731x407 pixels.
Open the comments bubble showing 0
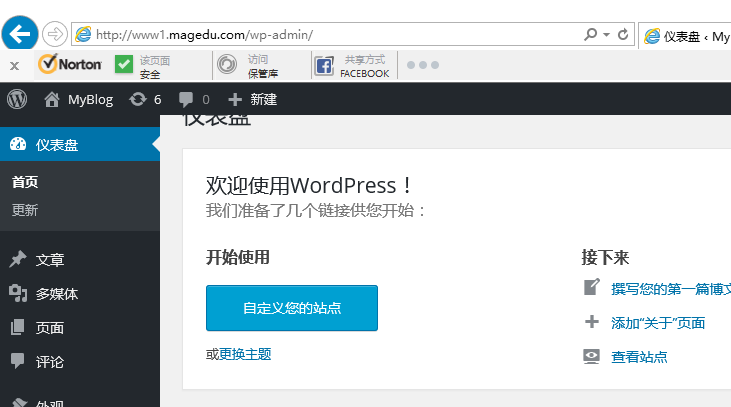[x=194, y=99]
